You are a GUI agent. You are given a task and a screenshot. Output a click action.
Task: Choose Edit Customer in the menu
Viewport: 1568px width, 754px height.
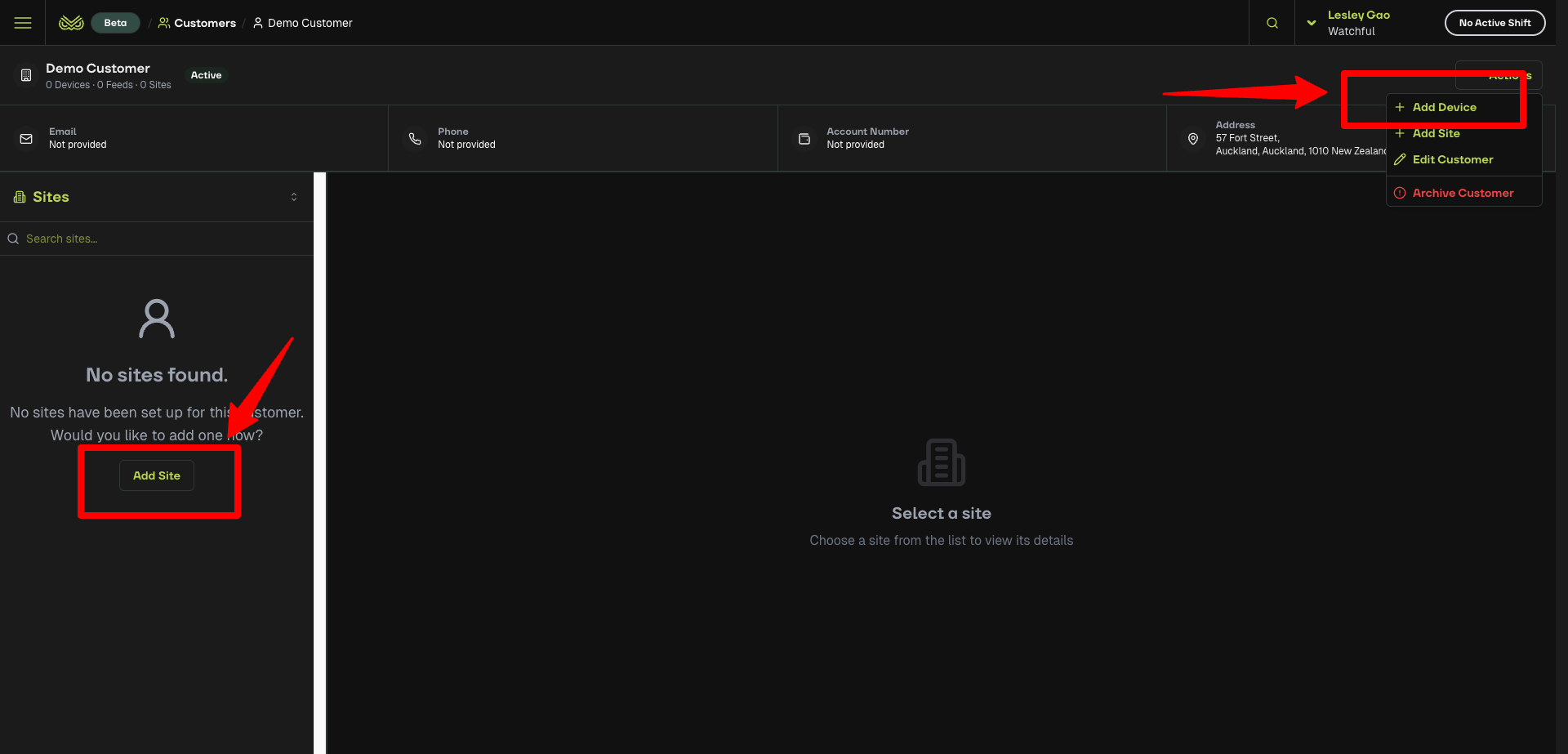(x=1452, y=159)
